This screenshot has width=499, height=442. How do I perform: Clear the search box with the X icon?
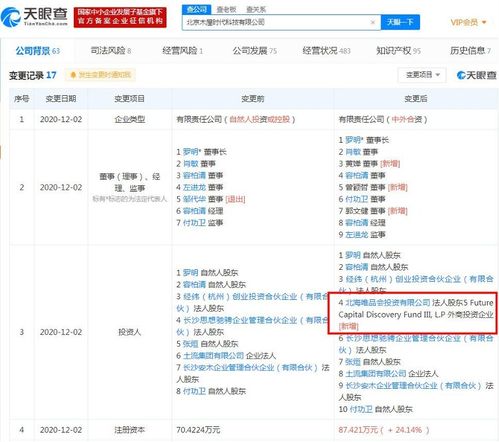(373, 22)
